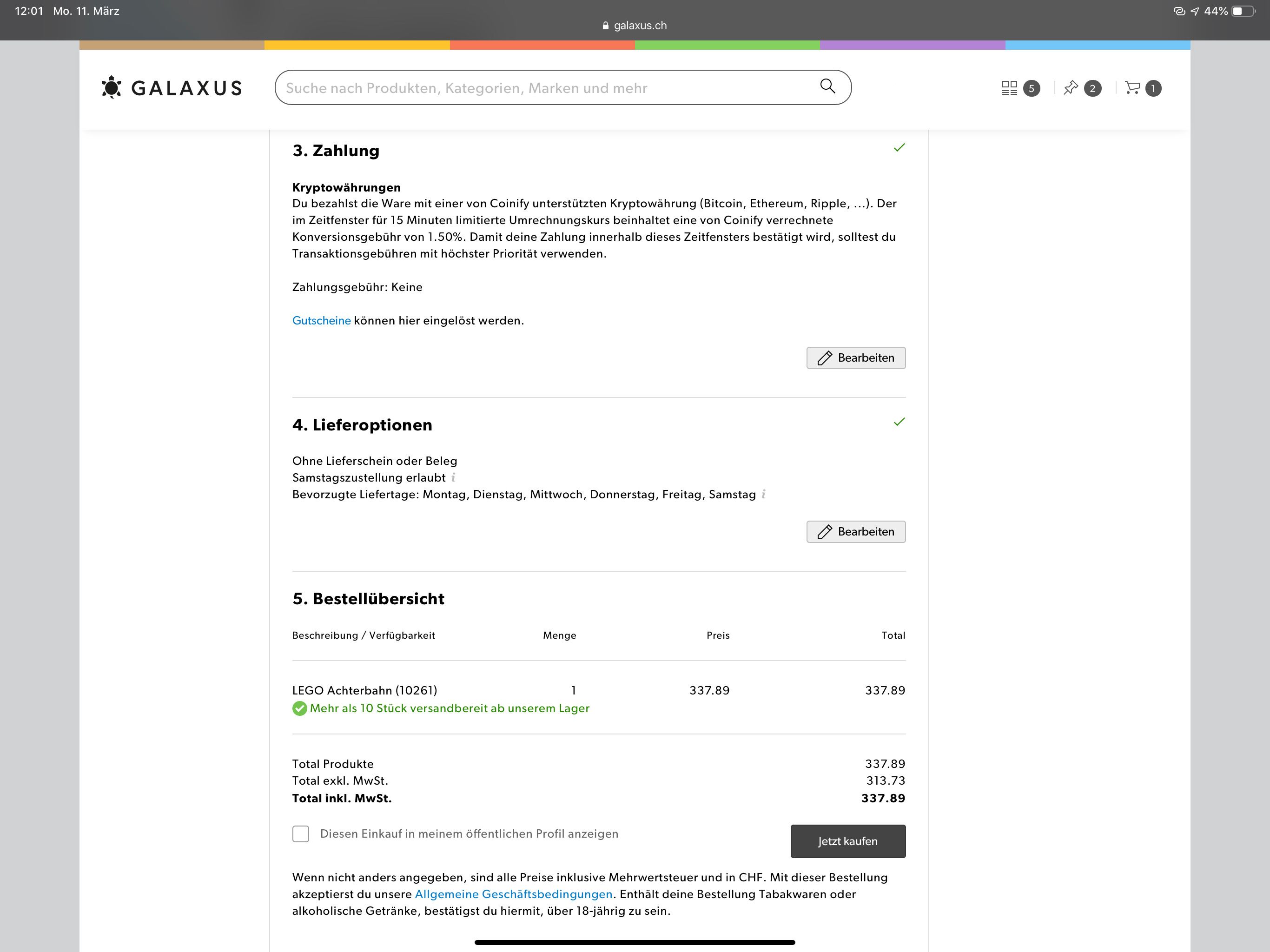
Task: Open the Gutscheine link
Action: click(322, 320)
